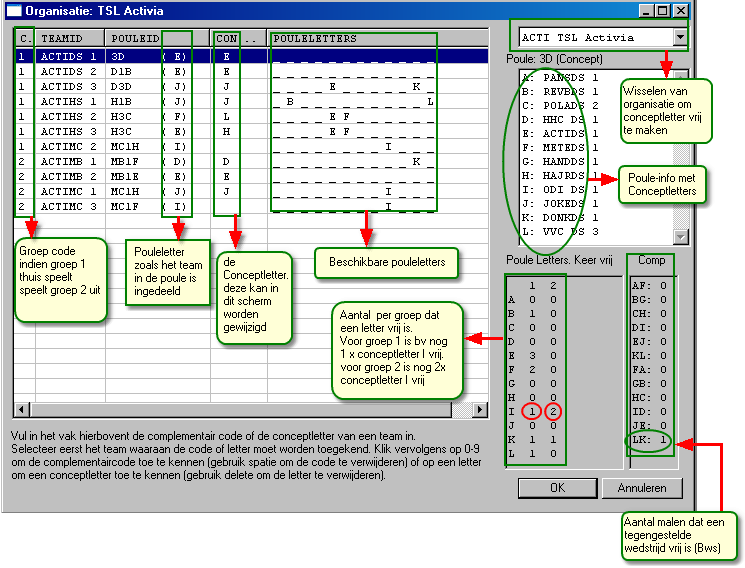The width and height of the screenshot is (745, 568).
Task: Click the POULEID column header
Action: 157,39
